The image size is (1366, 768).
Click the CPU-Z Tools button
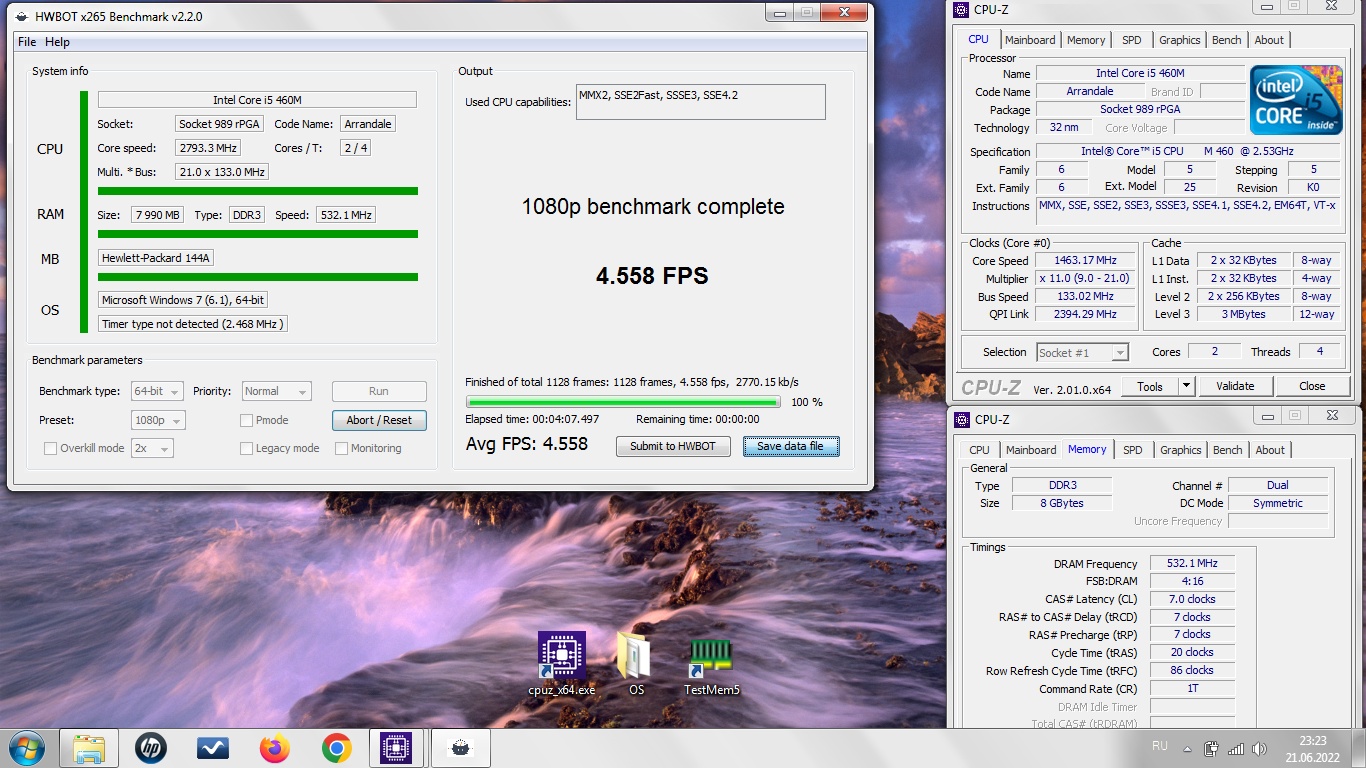point(1150,386)
